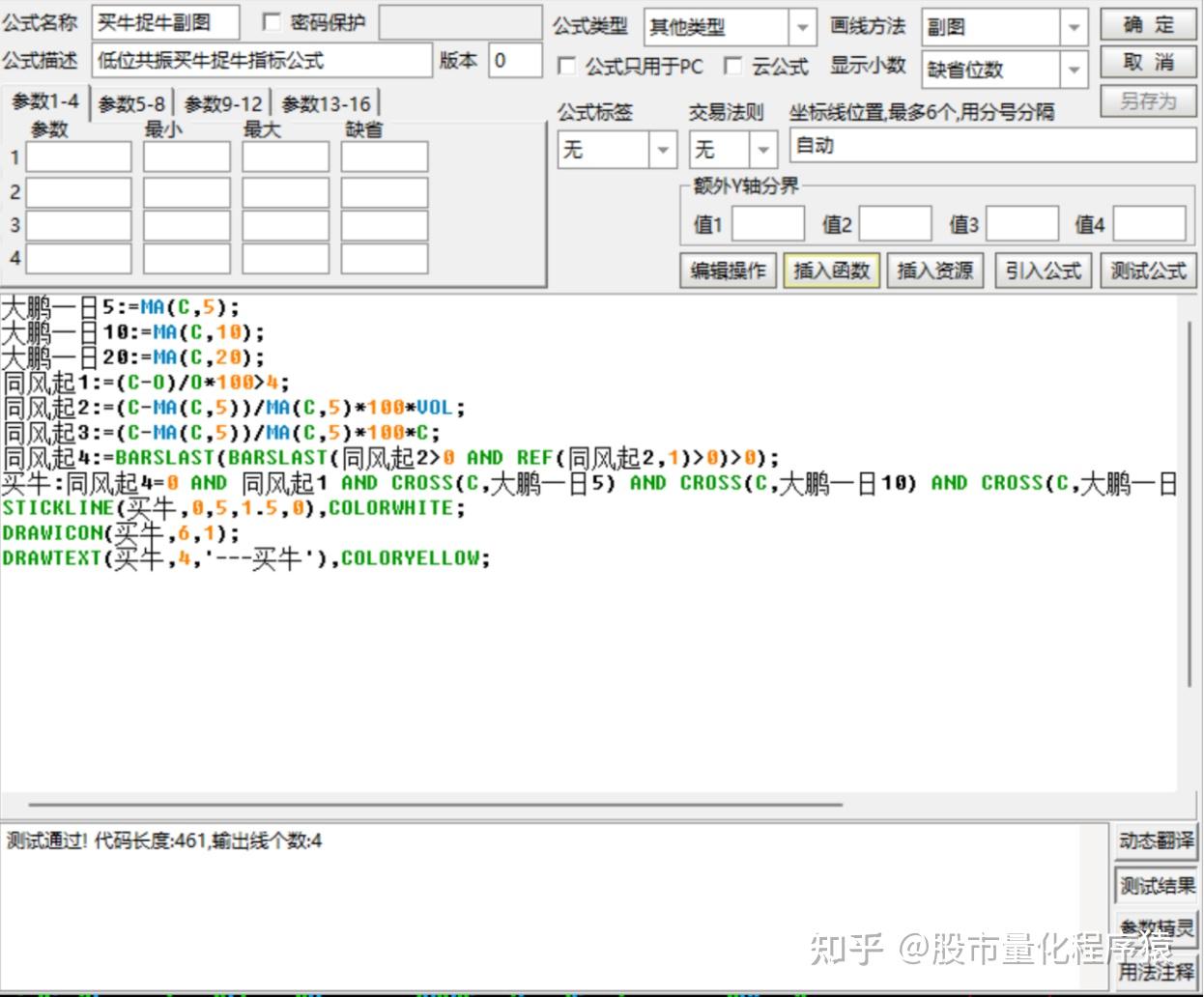Screen dimensions: 1204x997
Task: Enable the 公式只用于PC checkbox
Action: tap(567, 67)
